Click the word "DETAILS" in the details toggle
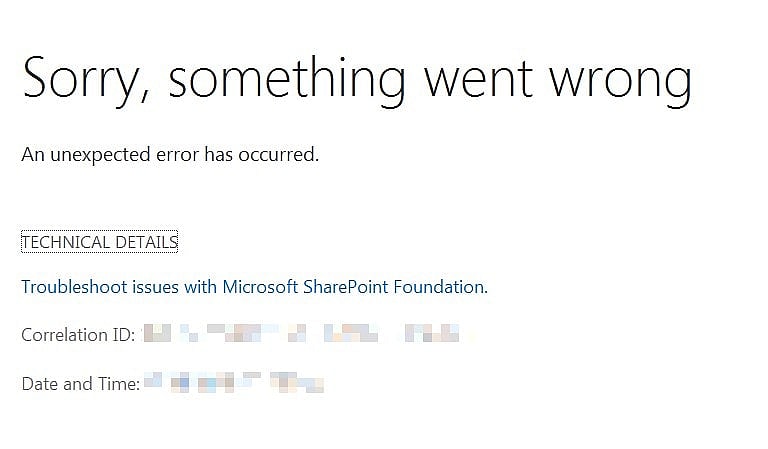768x449 pixels. coord(146,242)
